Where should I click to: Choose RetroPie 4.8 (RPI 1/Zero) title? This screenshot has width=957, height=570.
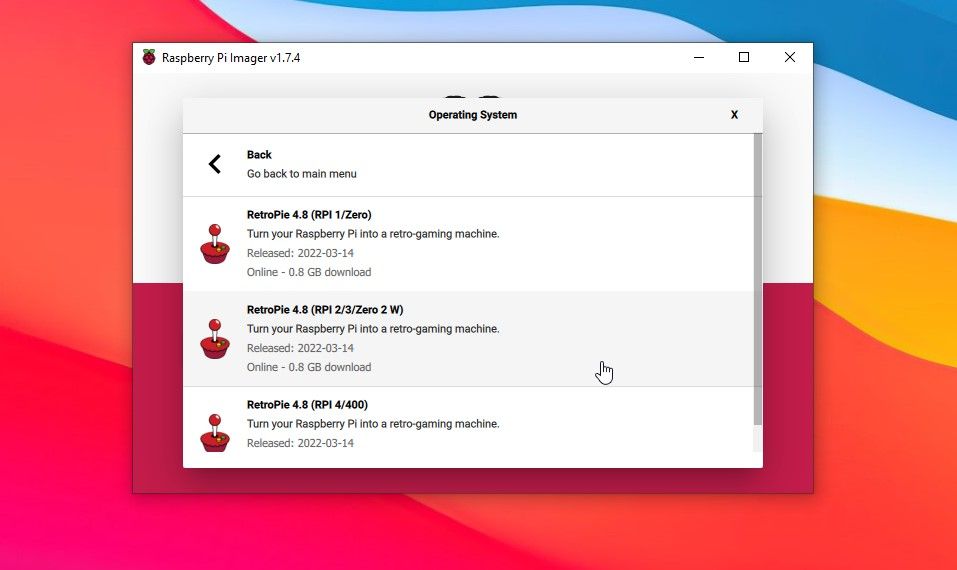point(309,215)
